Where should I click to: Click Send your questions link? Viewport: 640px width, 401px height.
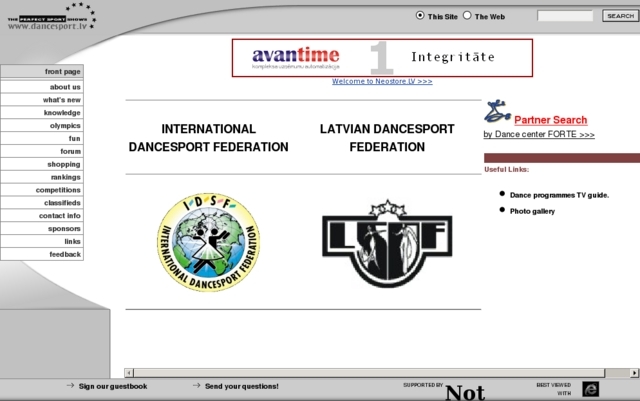tap(242, 386)
